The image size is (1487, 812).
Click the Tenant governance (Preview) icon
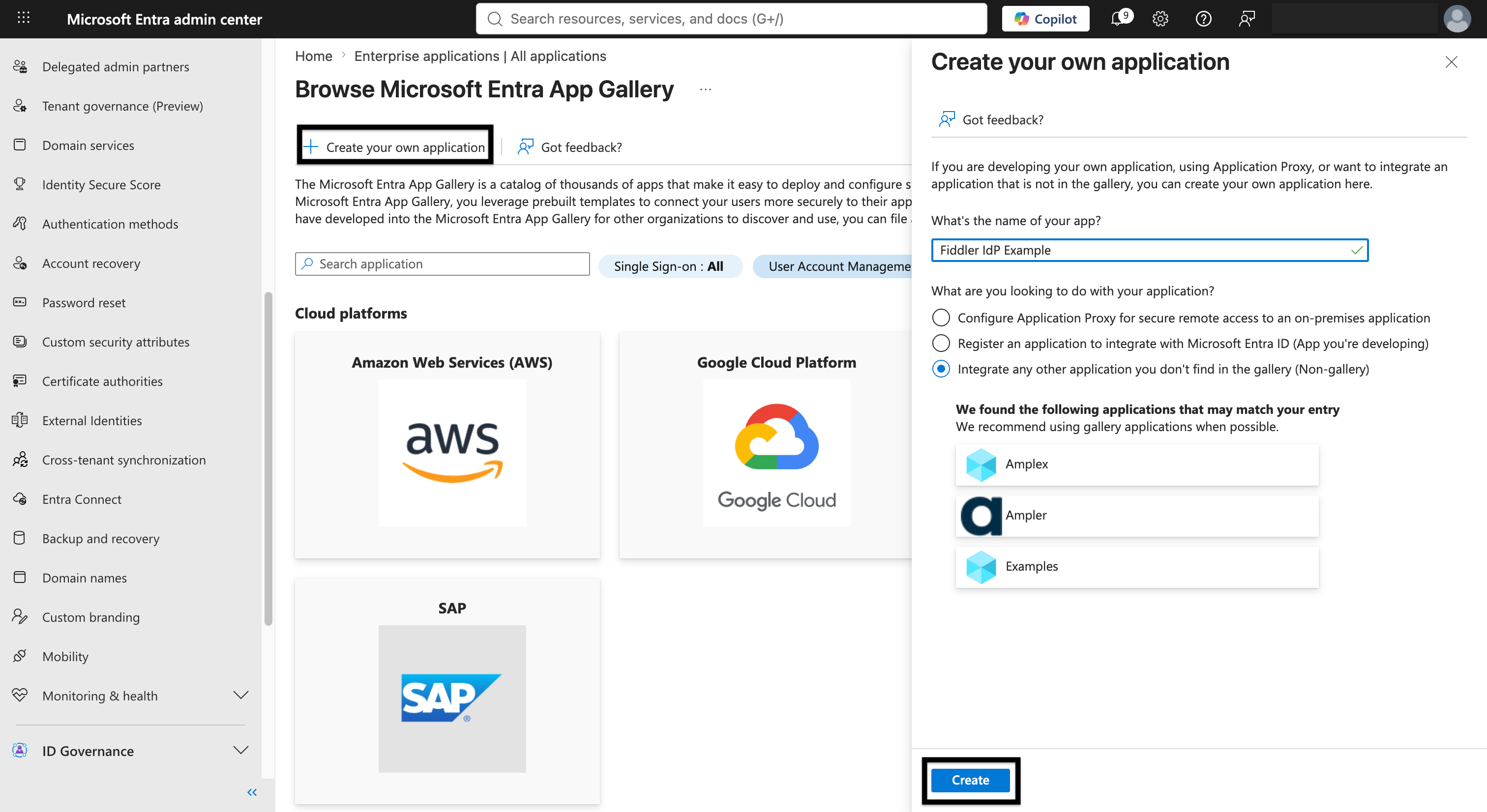click(20, 106)
